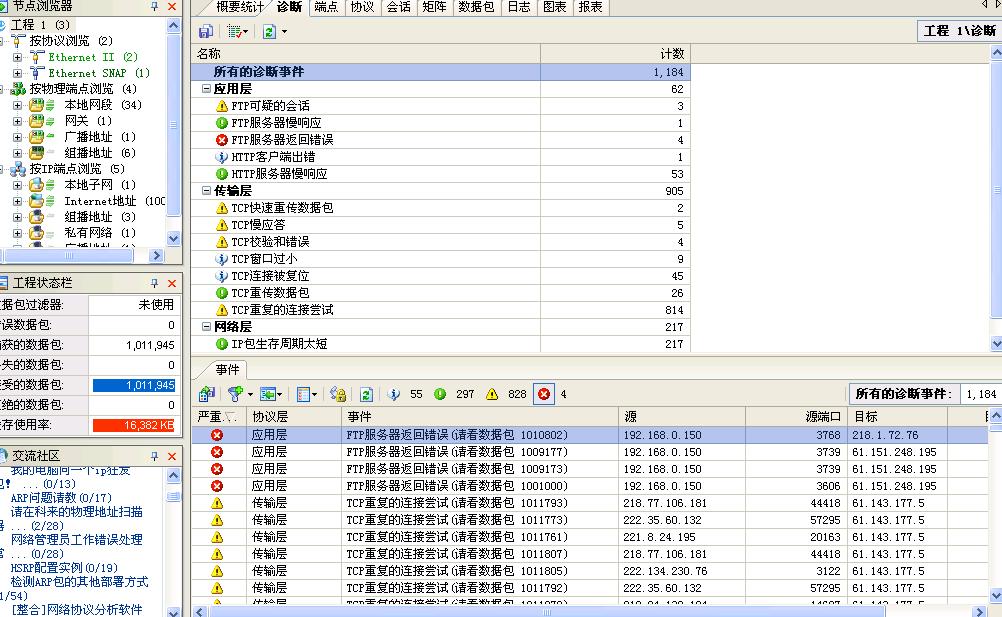
Task: Open the dropdown arrow beside the upper refresh icon
Action: point(284,31)
